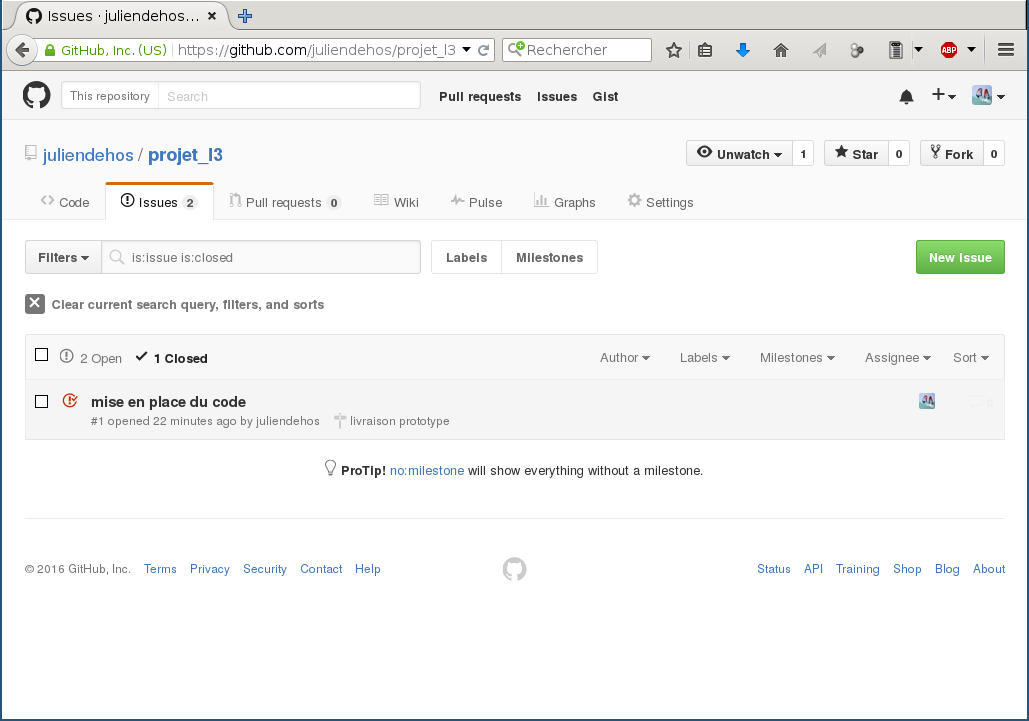
Task: Expand the Adblock Plus dropdown arrow
Action: (971, 50)
